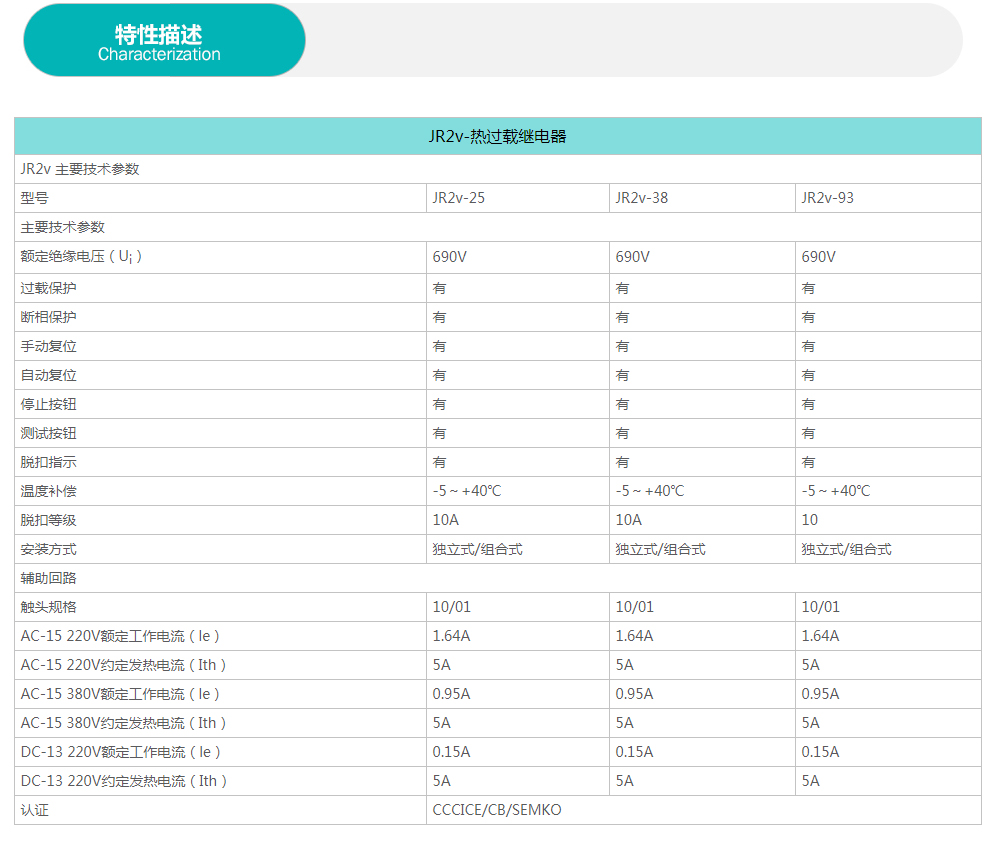Image resolution: width=990 pixels, height=863 pixels.
Task: Click the 特性描述 Characterization header badge
Action: pyautogui.click(x=164, y=40)
